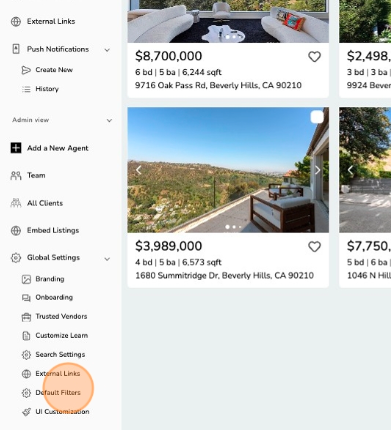This screenshot has height=430, width=391.
Task: Show next photo of Summitridge Dr listing
Action: pyautogui.click(x=317, y=170)
